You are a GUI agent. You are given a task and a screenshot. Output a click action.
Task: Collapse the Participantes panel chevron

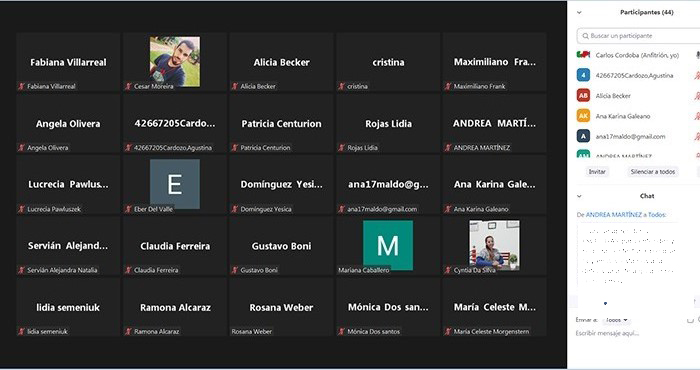(579, 12)
